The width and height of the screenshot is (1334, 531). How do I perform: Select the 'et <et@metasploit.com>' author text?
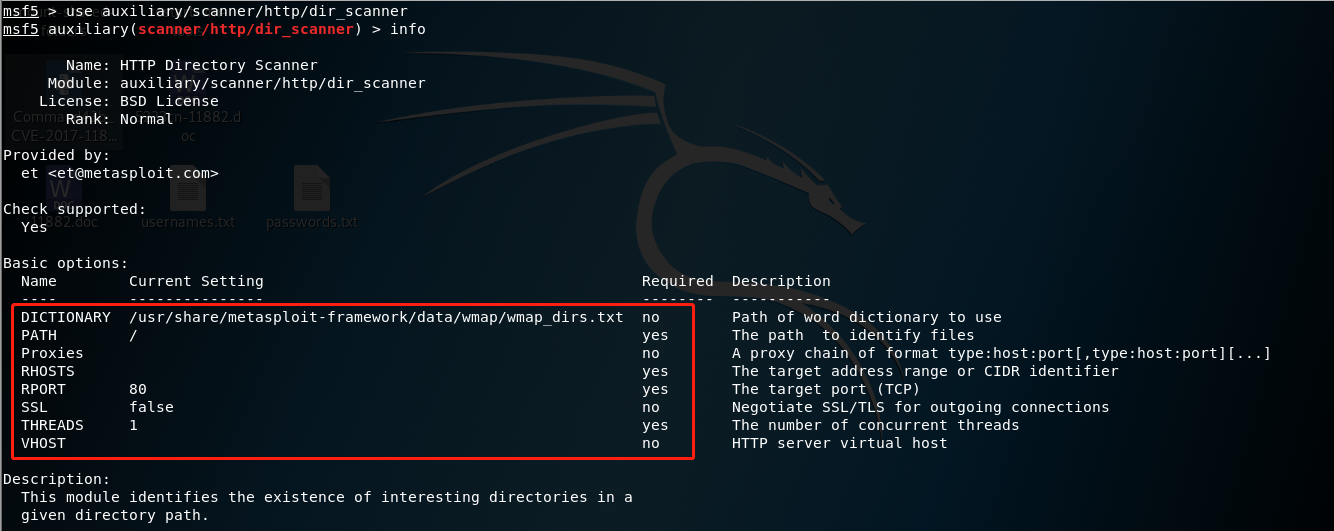(x=120, y=173)
